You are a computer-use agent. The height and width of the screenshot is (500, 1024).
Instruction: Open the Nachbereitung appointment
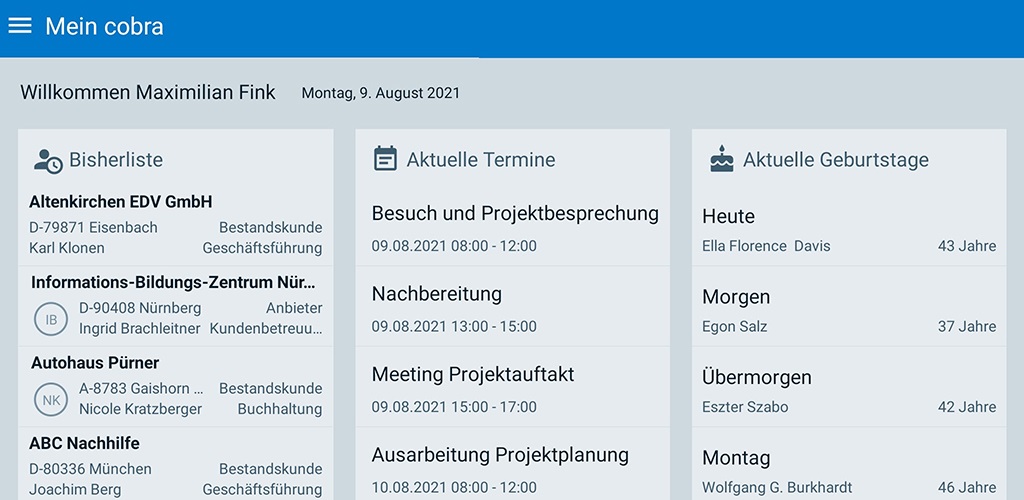click(513, 306)
